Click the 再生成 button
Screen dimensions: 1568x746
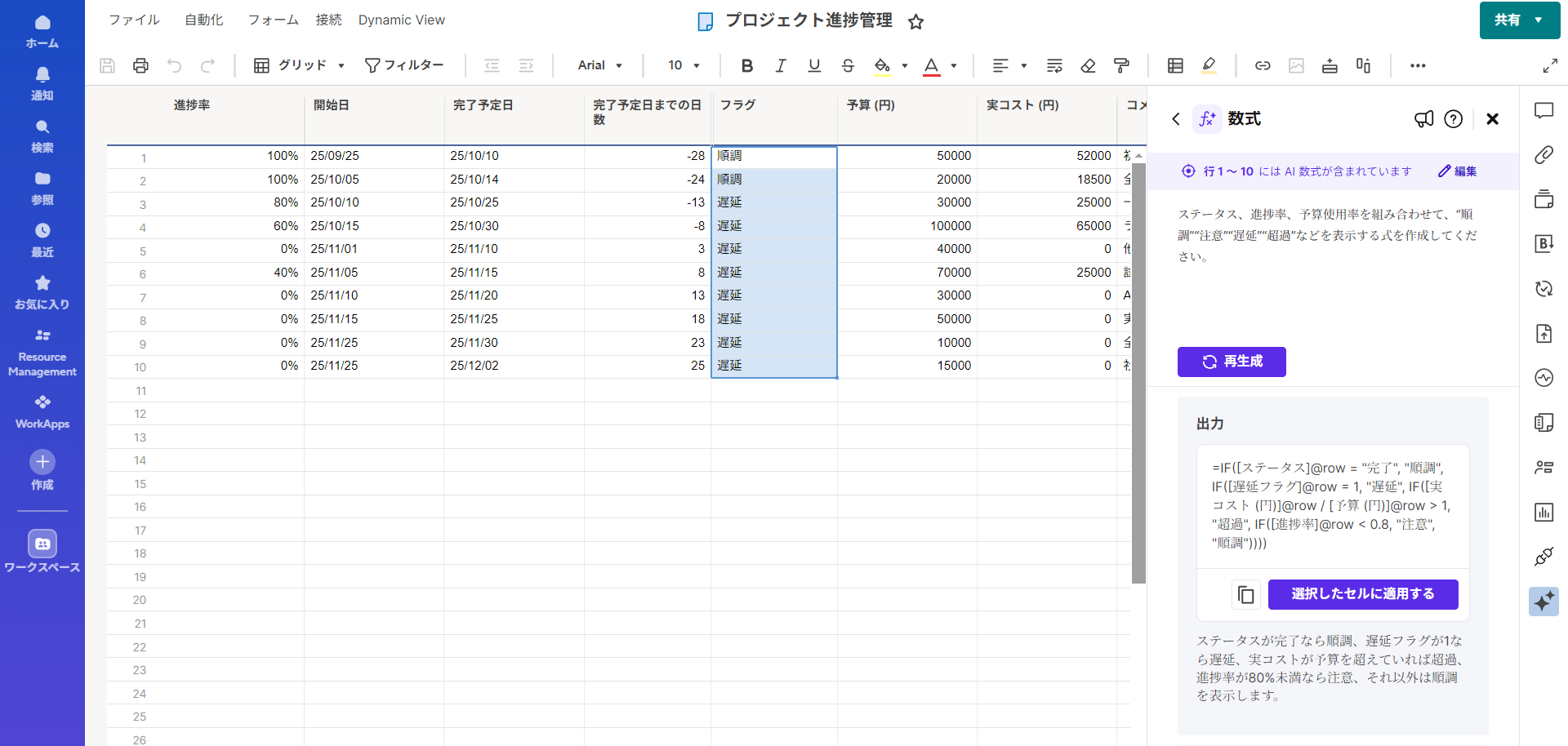click(x=1232, y=362)
